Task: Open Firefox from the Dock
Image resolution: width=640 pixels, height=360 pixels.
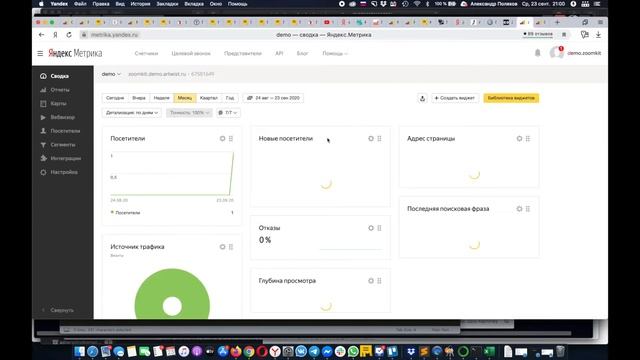Action: coord(236,351)
